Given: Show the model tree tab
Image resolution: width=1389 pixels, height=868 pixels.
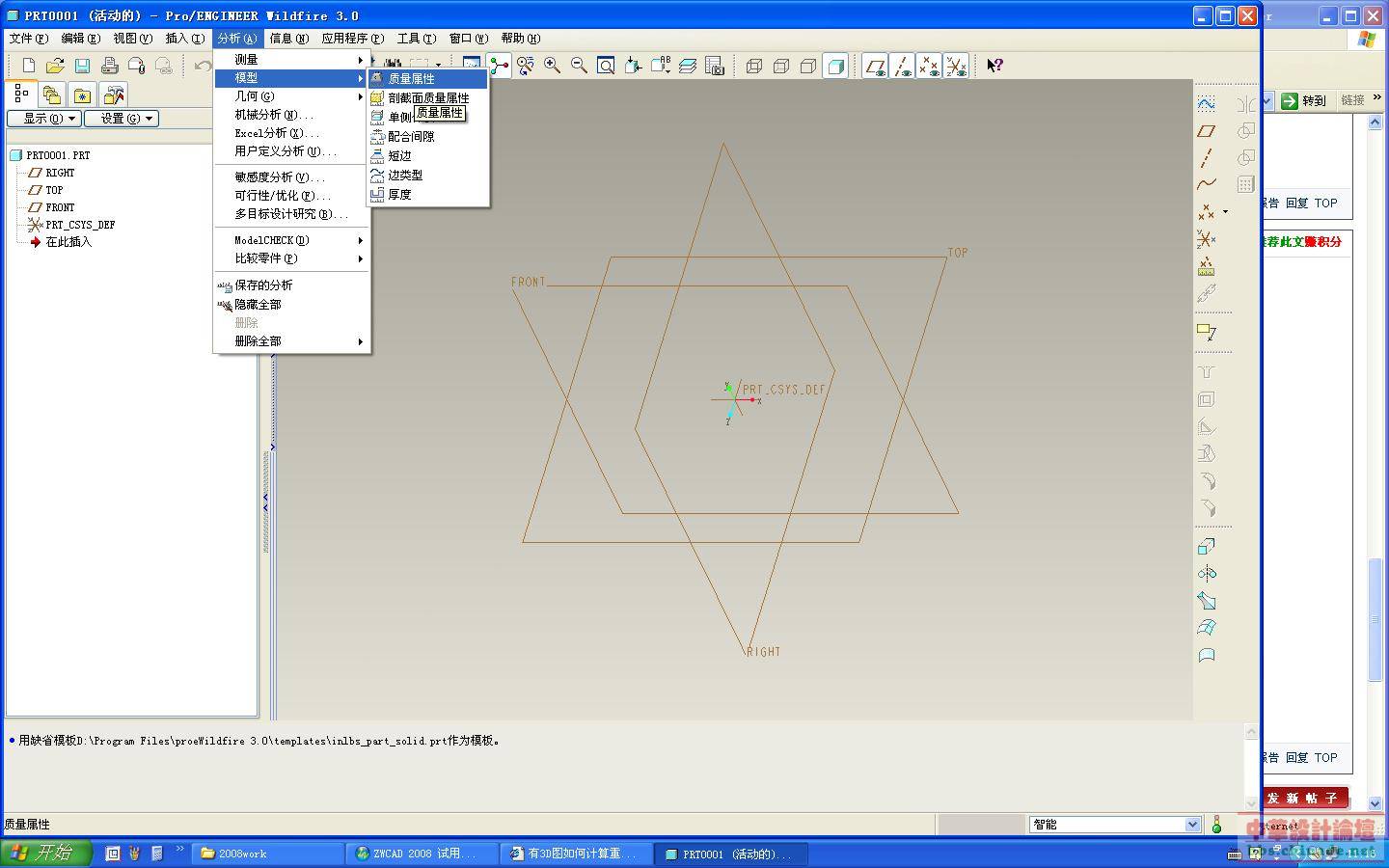Looking at the screenshot, I should (x=21, y=94).
